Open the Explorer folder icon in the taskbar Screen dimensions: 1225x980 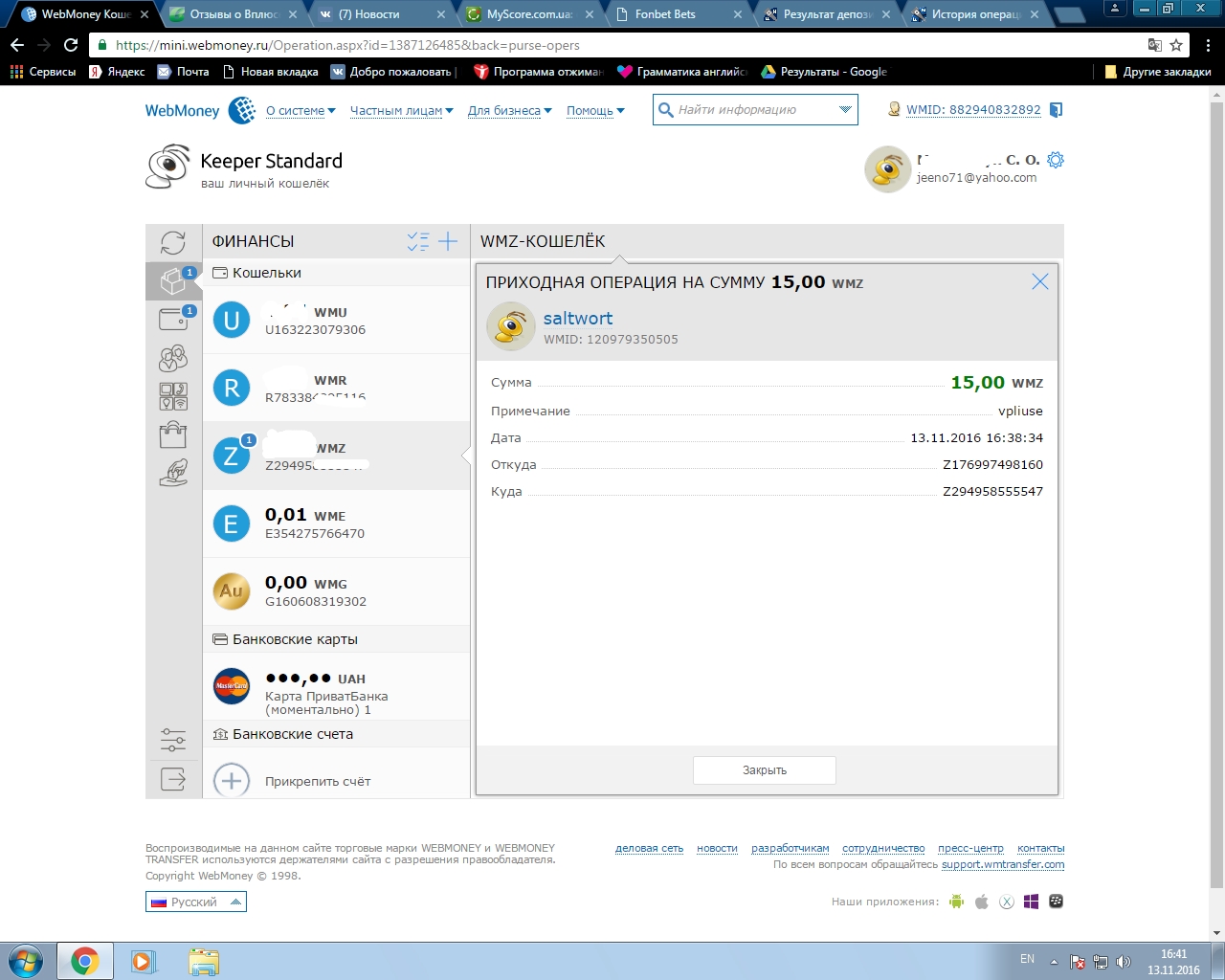[x=204, y=961]
